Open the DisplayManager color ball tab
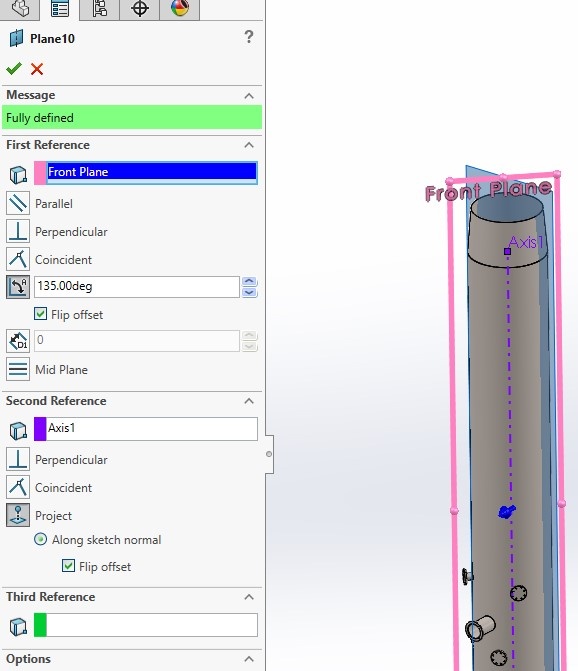 pos(180,9)
